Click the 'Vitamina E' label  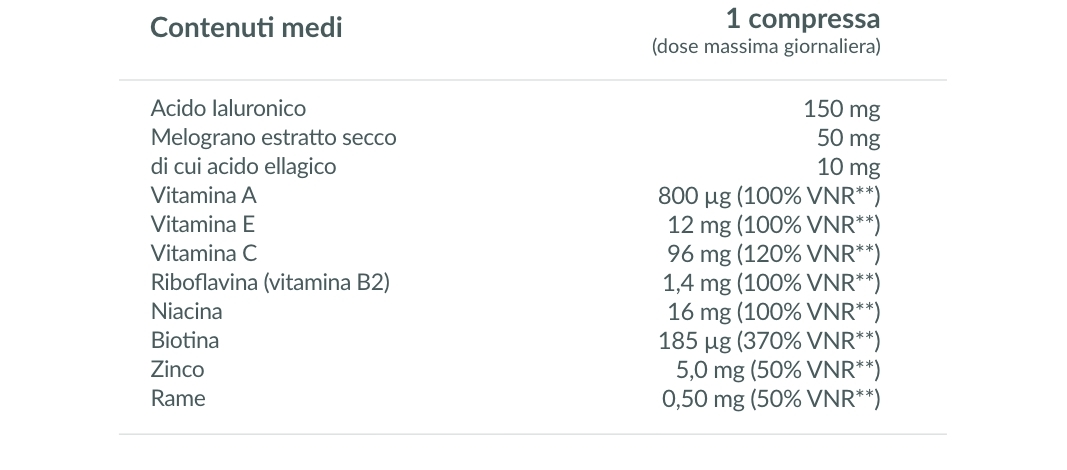tap(202, 224)
